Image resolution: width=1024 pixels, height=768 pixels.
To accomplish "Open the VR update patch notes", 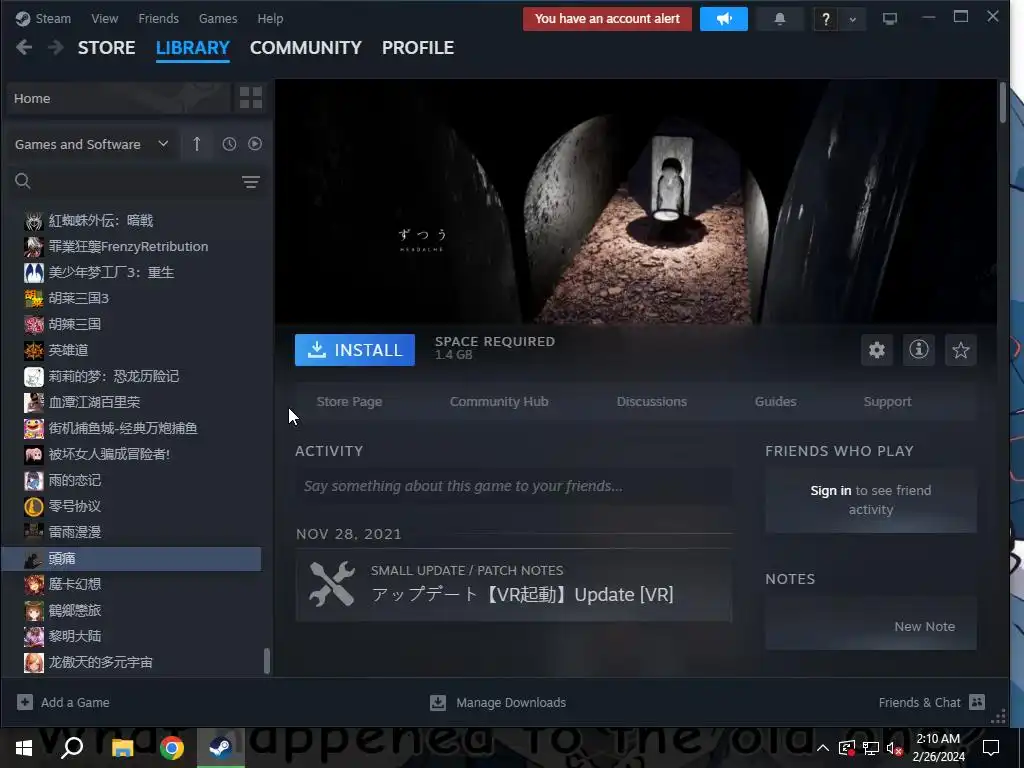I will [x=513, y=584].
